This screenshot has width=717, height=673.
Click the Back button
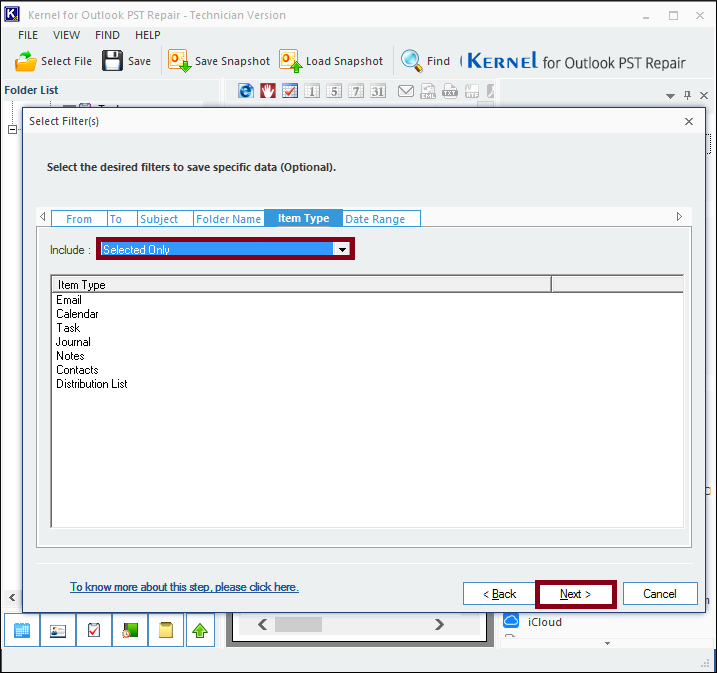point(499,594)
